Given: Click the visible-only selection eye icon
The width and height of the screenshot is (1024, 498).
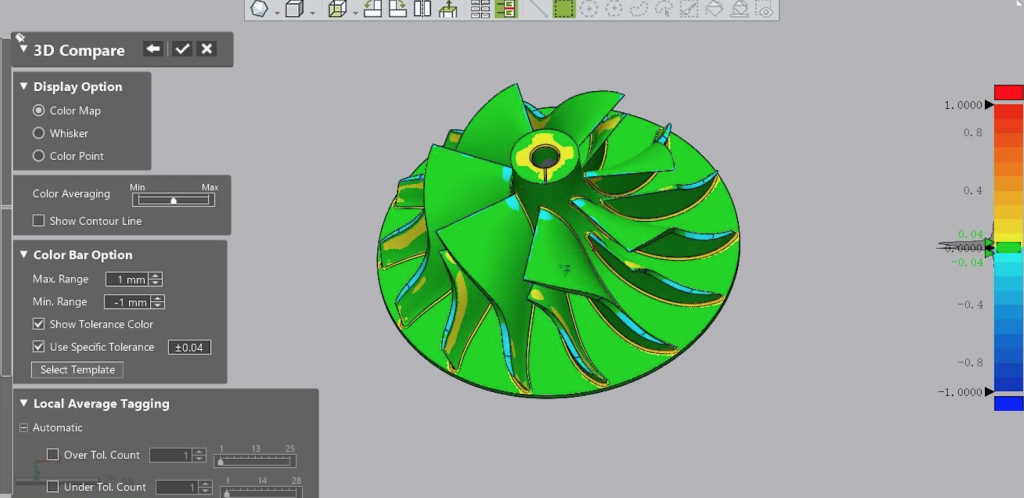Looking at the screenshot, I should pyautogui.click(x=764, y=10).
